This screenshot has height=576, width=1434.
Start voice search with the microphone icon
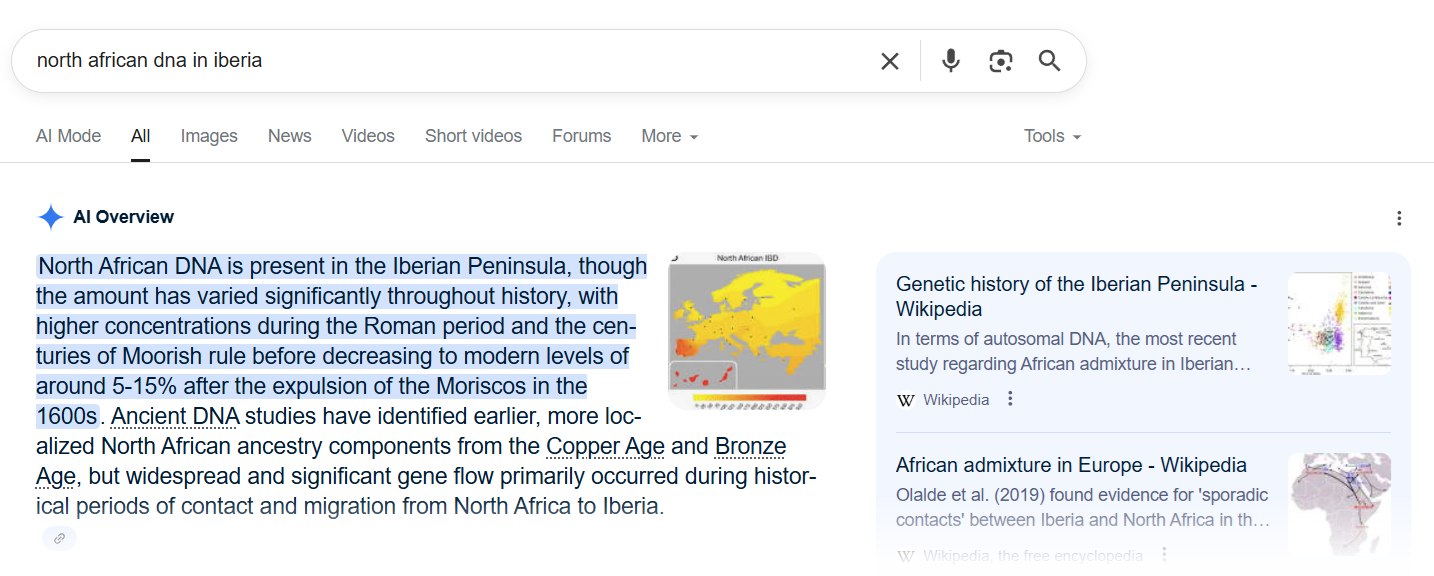950,61
